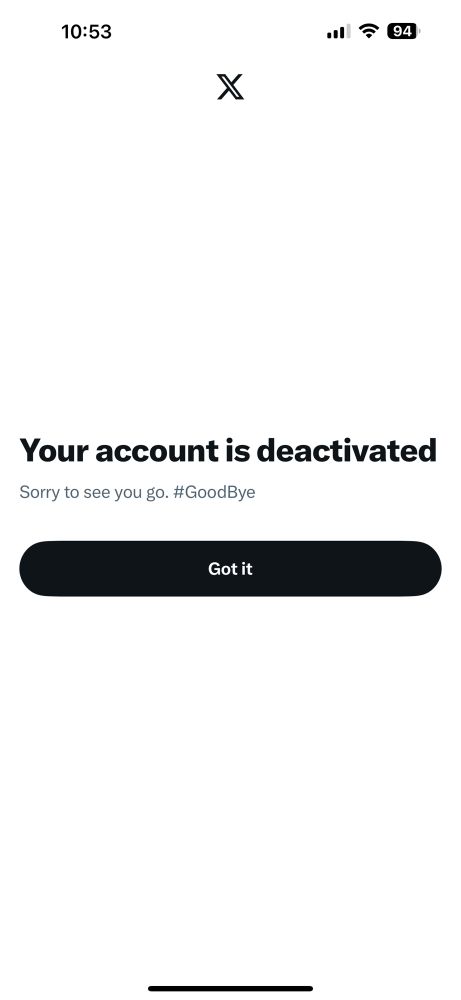Tap the 'Sorry to see you go.' message
Viewport: 461px width, 1000px height.
(94, 492)
